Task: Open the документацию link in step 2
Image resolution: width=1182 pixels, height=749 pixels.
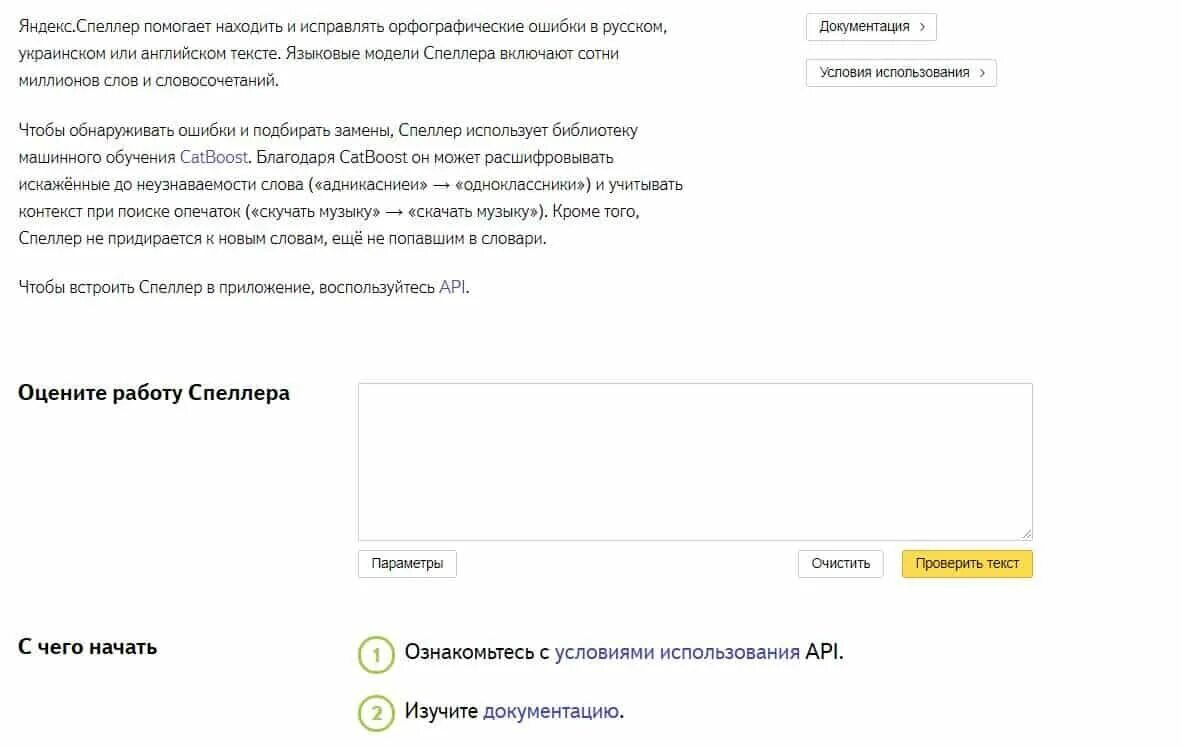Action: pyautogui.click(x=552, y=711)
